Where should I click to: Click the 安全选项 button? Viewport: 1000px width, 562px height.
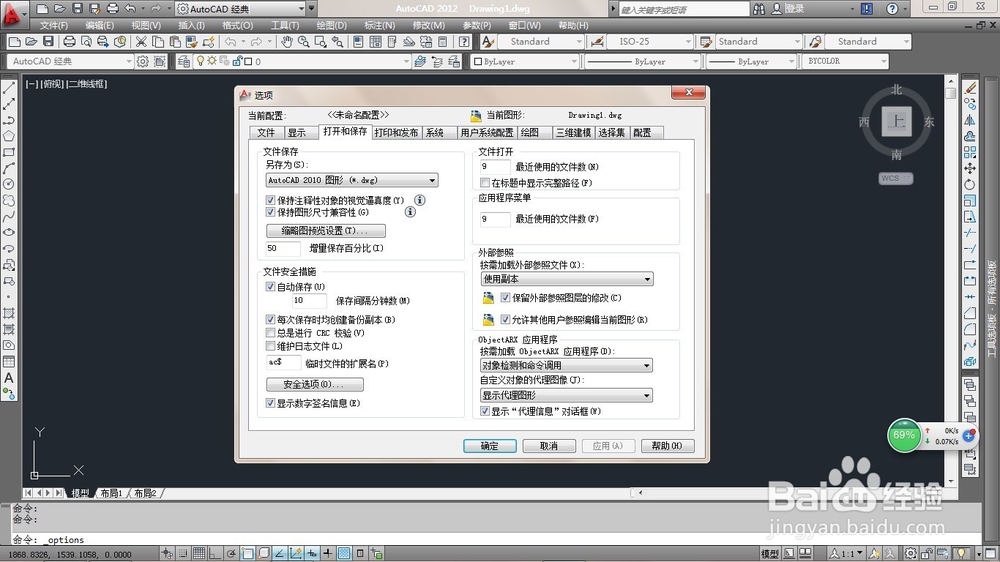tap(314, 384)
